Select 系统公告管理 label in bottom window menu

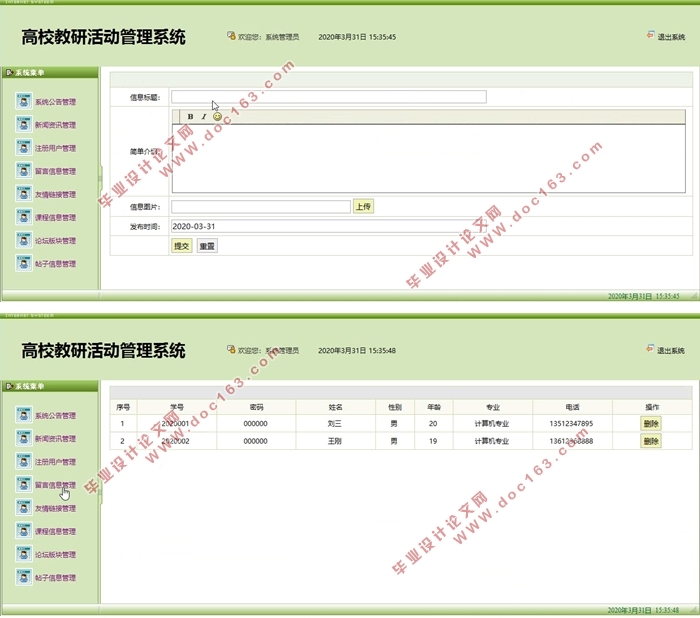(55, 416)
